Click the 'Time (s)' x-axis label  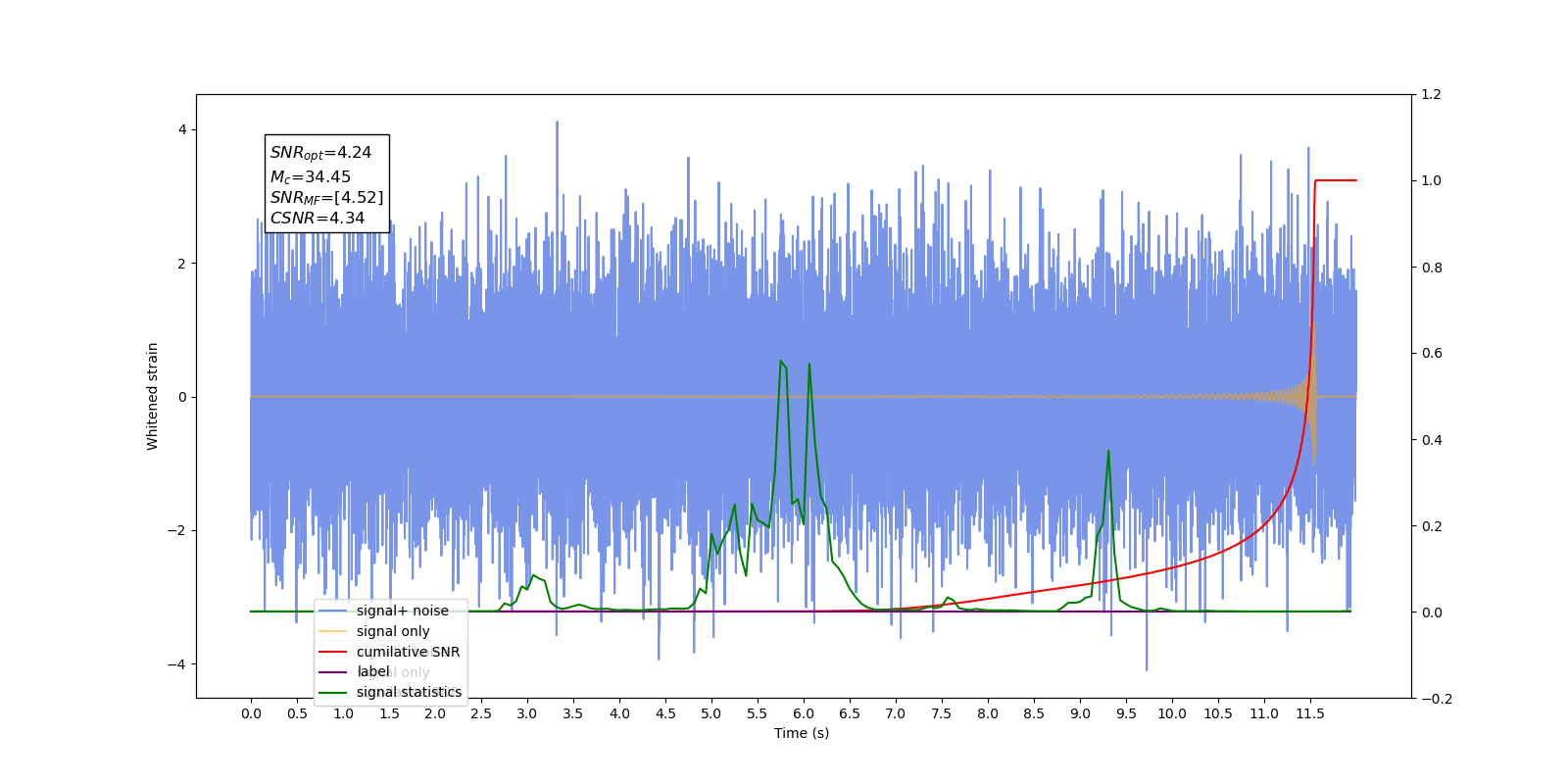pyautogui.click(x=802, y=733)
